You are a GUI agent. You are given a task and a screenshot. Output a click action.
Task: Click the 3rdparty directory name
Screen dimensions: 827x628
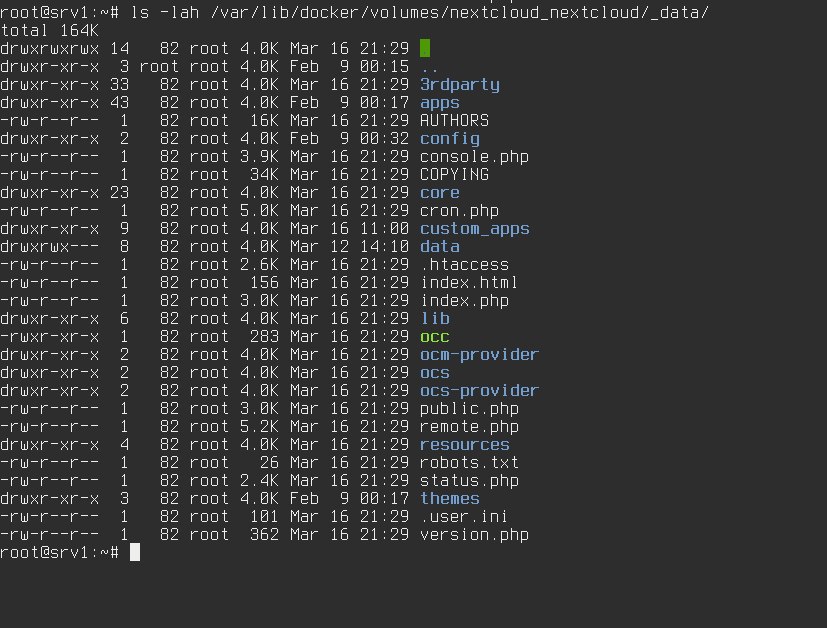[459, 84]
